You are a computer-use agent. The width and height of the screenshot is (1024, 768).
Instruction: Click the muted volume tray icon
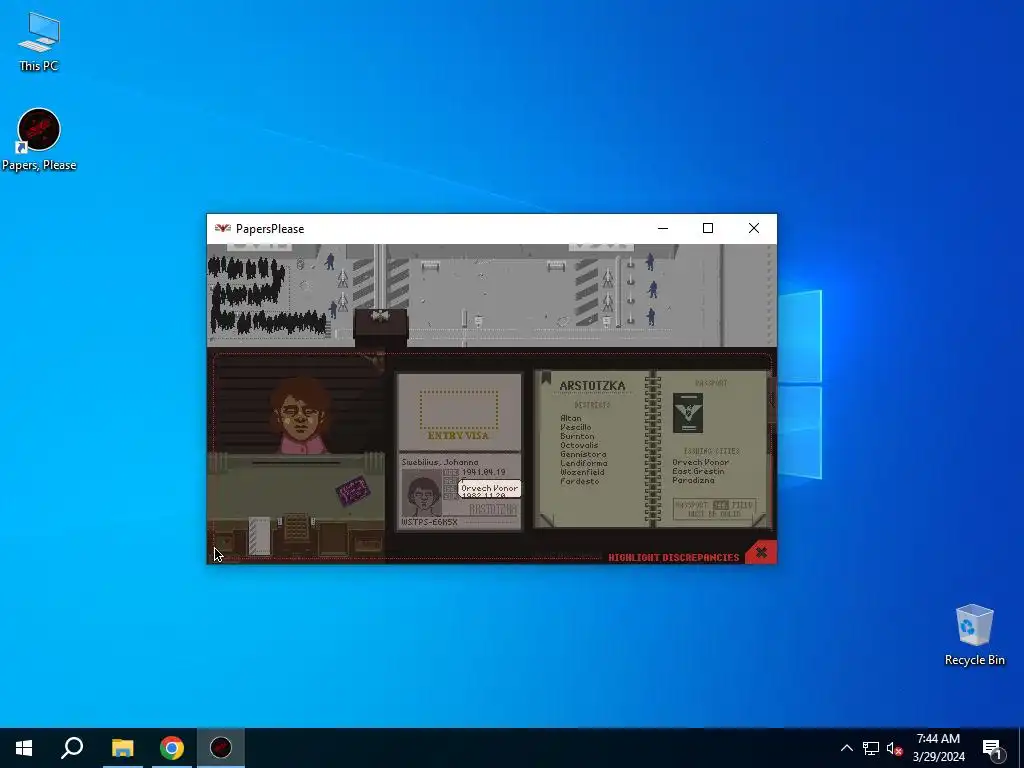pyautogui.click(x=894, y=748)
